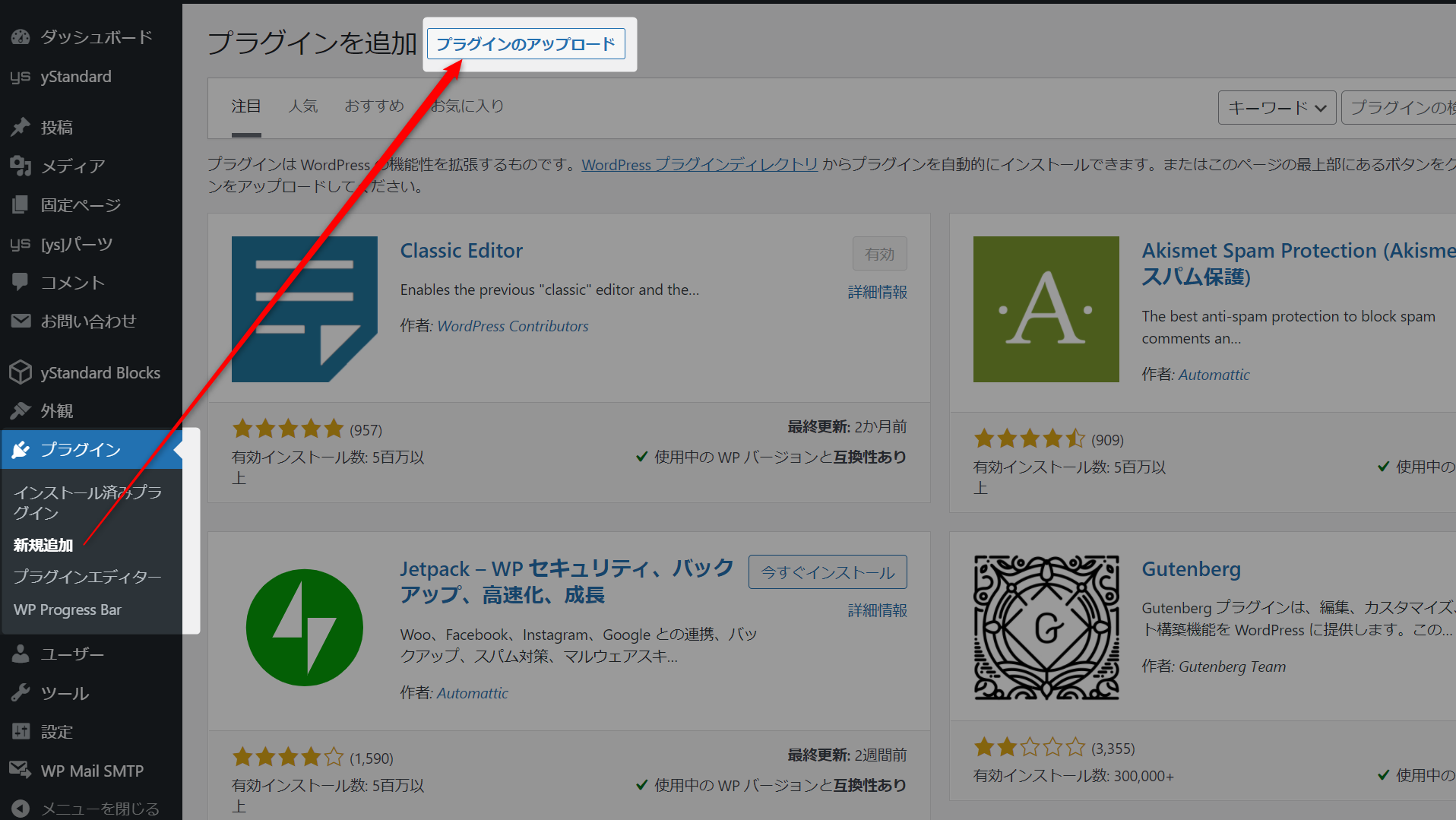Open WP Progress Bar submenu item
This screenshot has width=1456, height=820.
[68, 609]
